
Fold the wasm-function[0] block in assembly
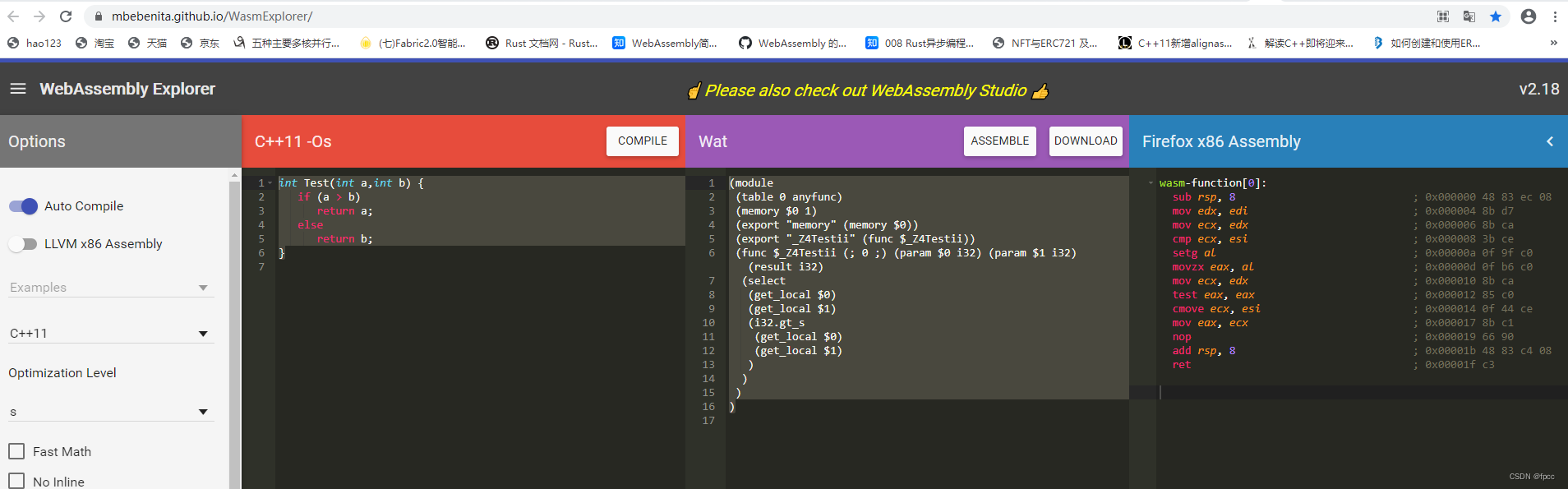pyautogui.click(x=1151, y=183)
